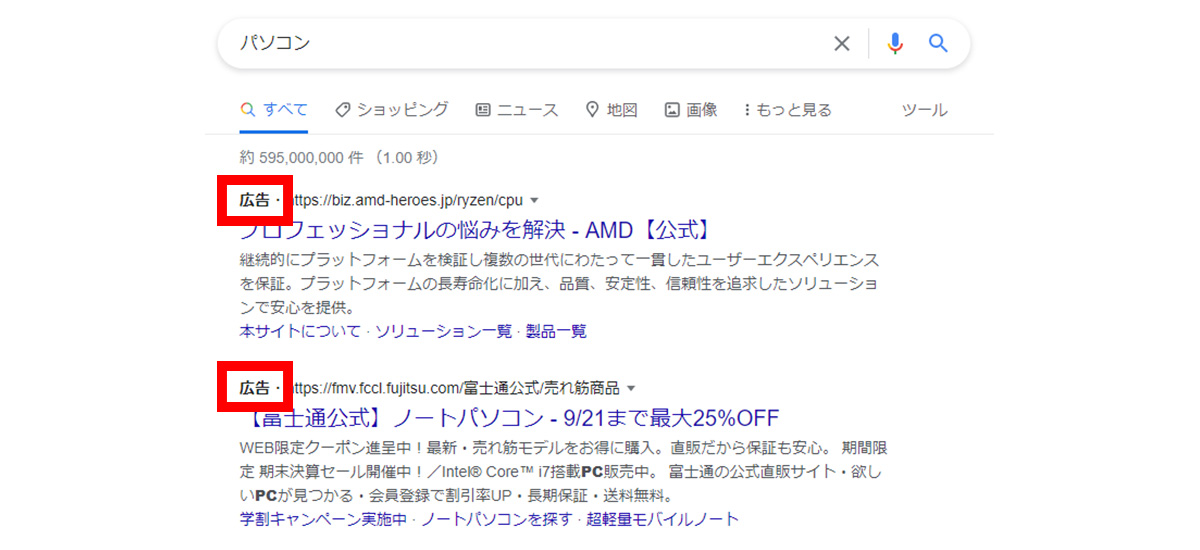
Task: Open the 【富士通公式】ノートパソコン ad title
Action: coord(509,417)
